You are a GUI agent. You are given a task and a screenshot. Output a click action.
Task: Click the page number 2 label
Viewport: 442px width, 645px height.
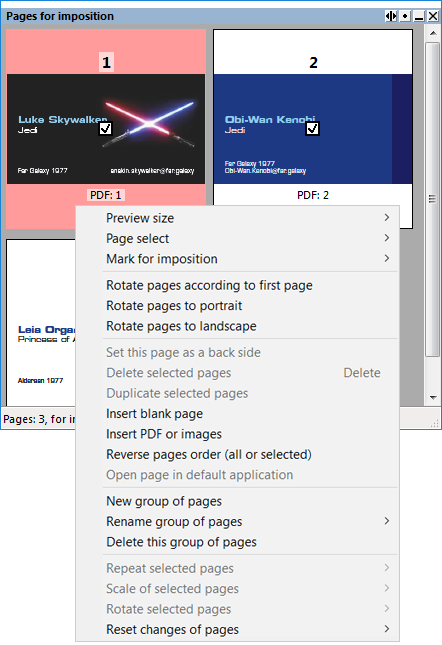pos(313,63)
